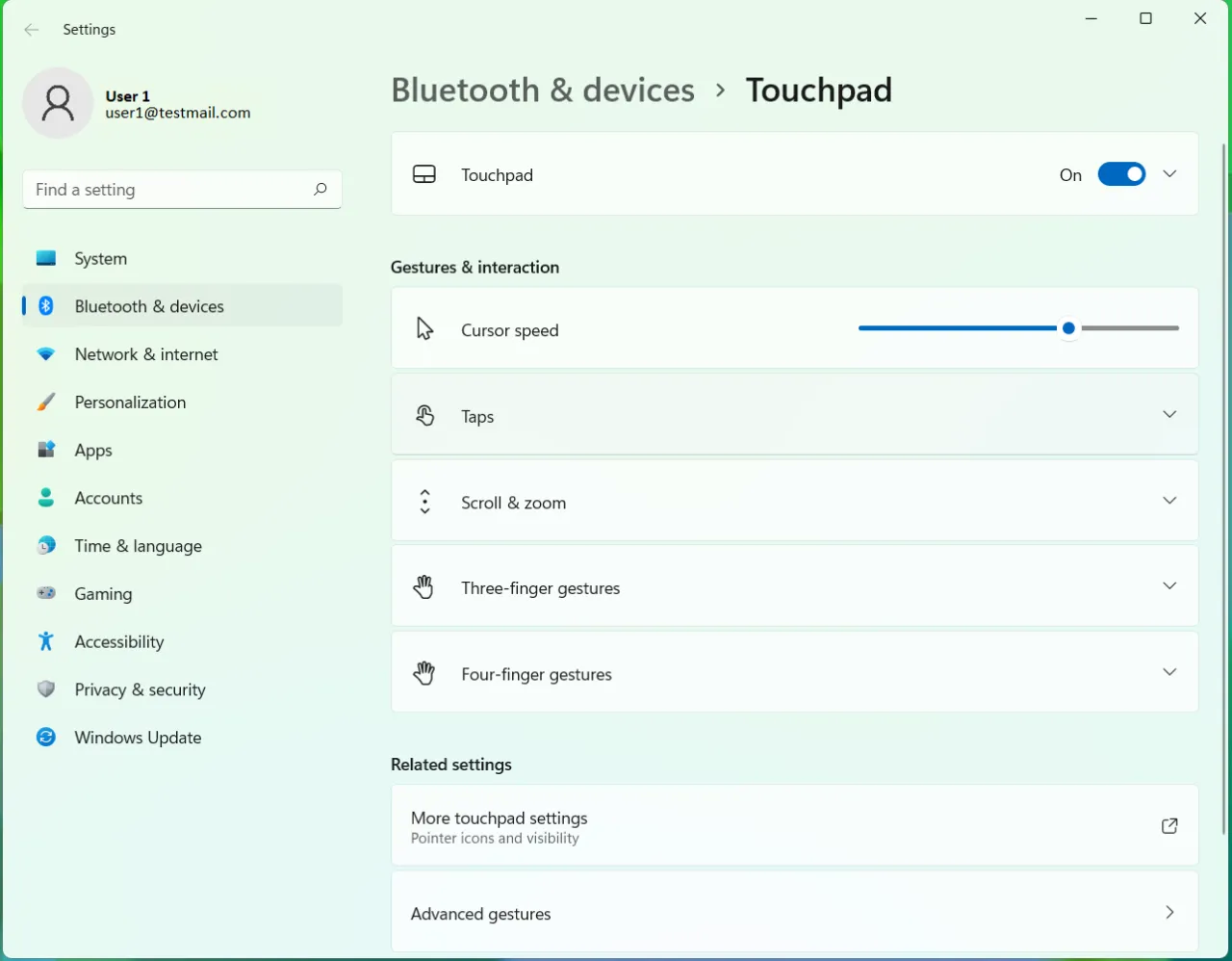
Task: Select the cursor arrow icon beside Cursor speed
Action: click(424, 327)
